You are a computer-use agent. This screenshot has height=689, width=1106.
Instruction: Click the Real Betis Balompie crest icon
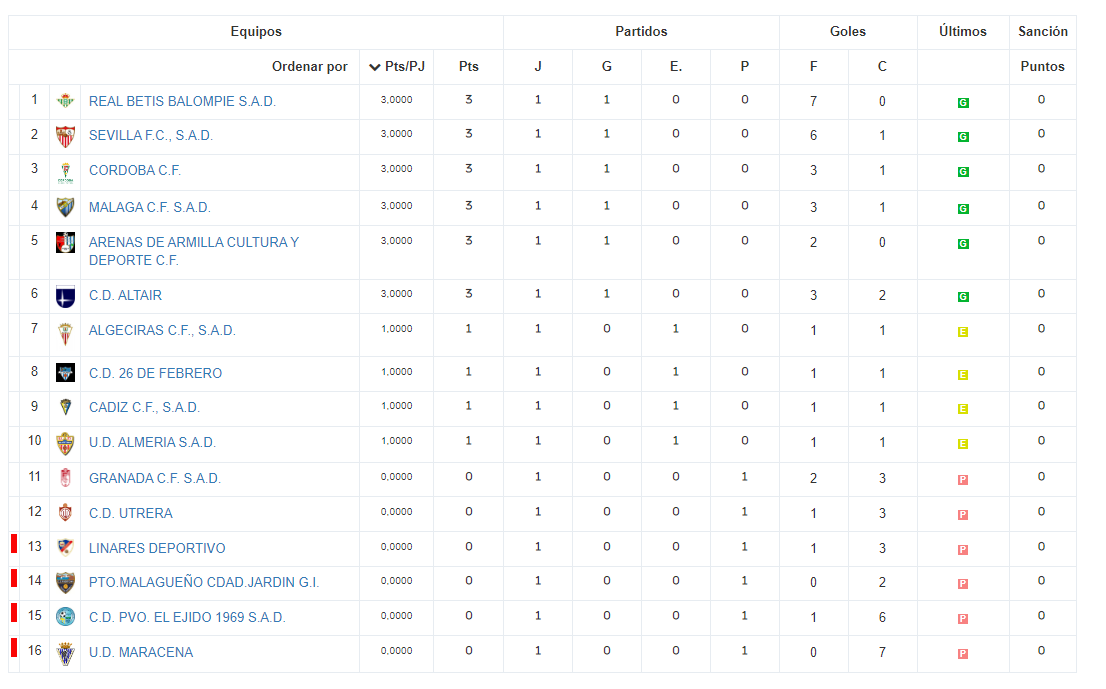pos(66,101)
